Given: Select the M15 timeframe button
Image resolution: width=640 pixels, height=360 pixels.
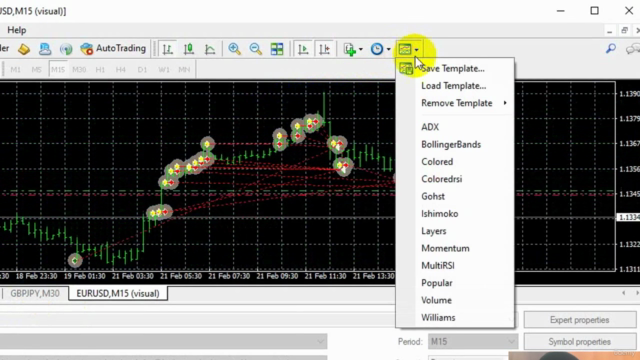Looking at the screenshot, I should pyautogui.click(x=58, y=69).
